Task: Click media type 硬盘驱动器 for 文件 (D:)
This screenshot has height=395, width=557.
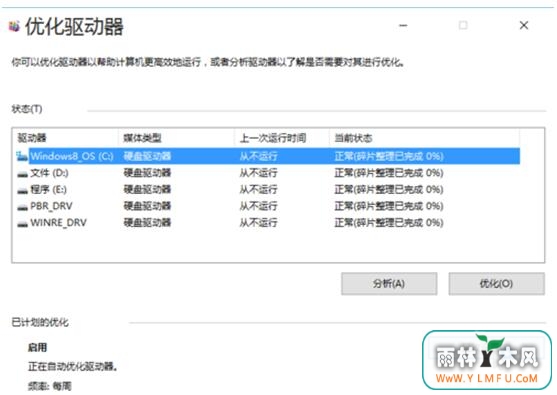Action: (147, 173)
